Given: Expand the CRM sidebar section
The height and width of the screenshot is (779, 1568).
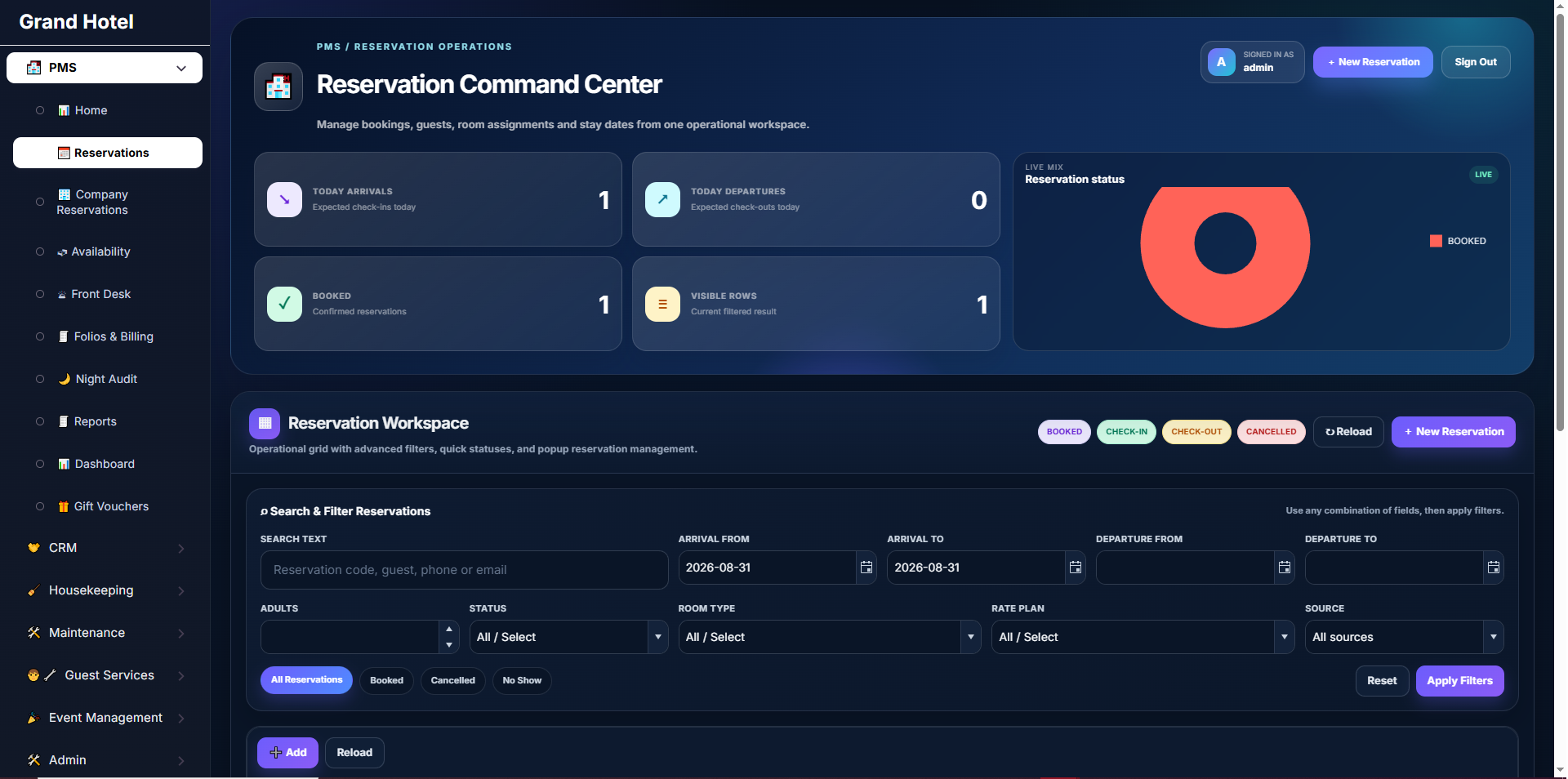Looking at the screenshot, I should click(105, 548).
